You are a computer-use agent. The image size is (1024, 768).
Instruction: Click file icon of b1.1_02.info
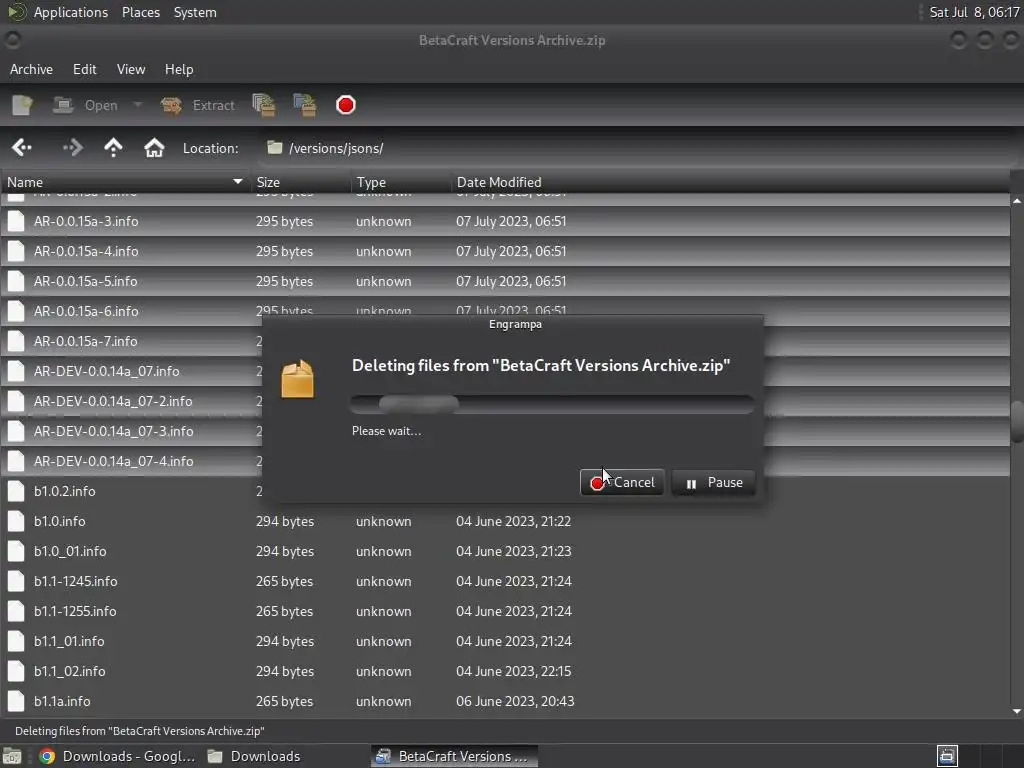pos(16,671)
